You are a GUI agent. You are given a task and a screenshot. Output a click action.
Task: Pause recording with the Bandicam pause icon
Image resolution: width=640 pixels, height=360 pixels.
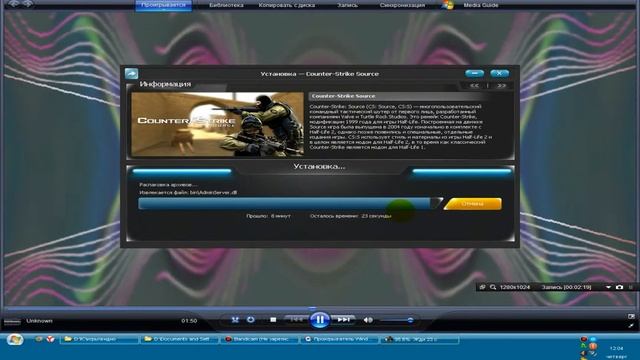pos(631,287)
